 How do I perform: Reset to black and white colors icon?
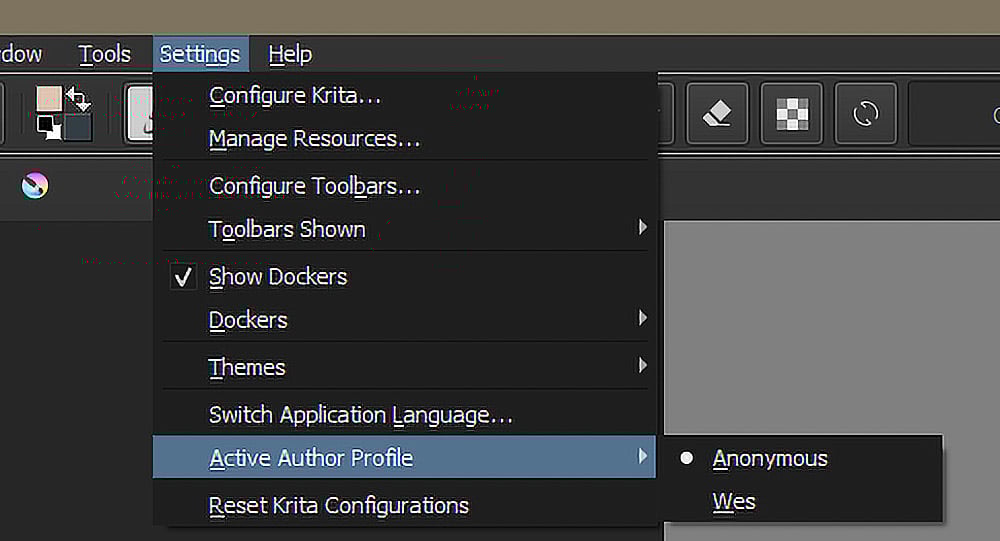point(48,127)
